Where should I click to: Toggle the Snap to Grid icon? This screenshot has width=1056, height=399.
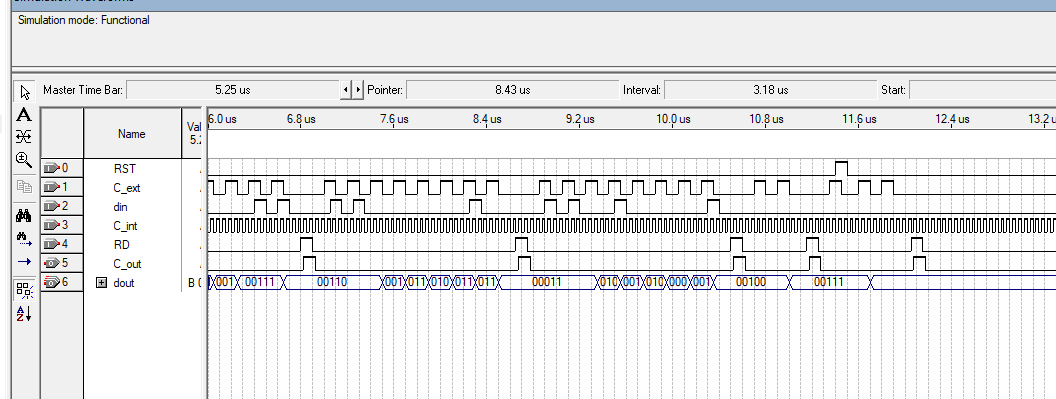[24, 290]
